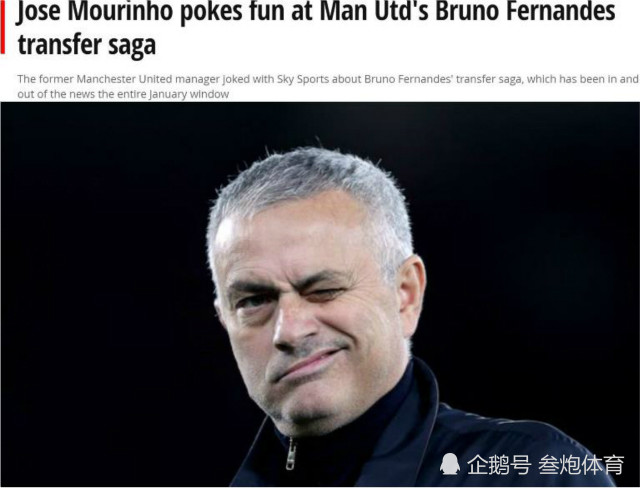Click the man's ear in the photo

pyautogui.click(x=411, y=296)
